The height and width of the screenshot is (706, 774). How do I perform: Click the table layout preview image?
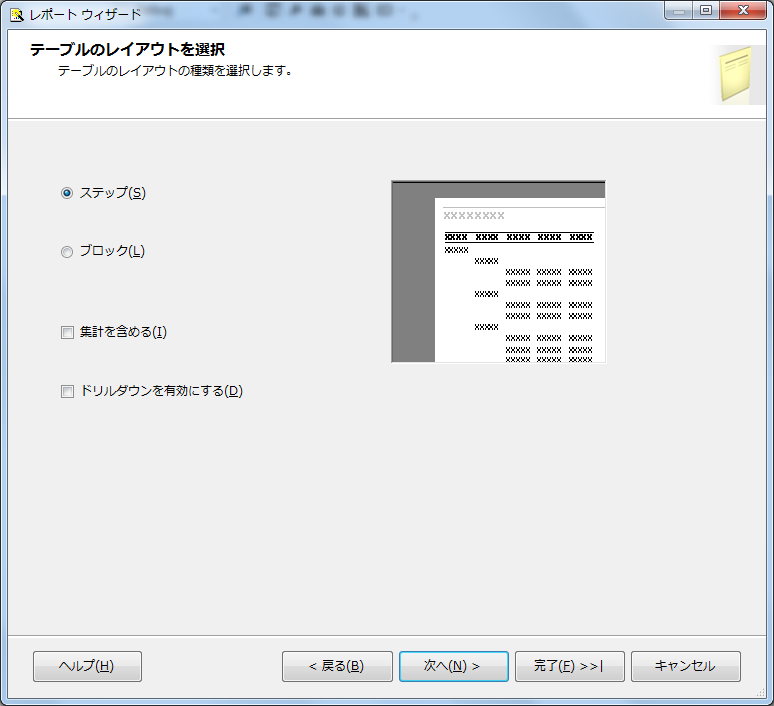[499, 272]
